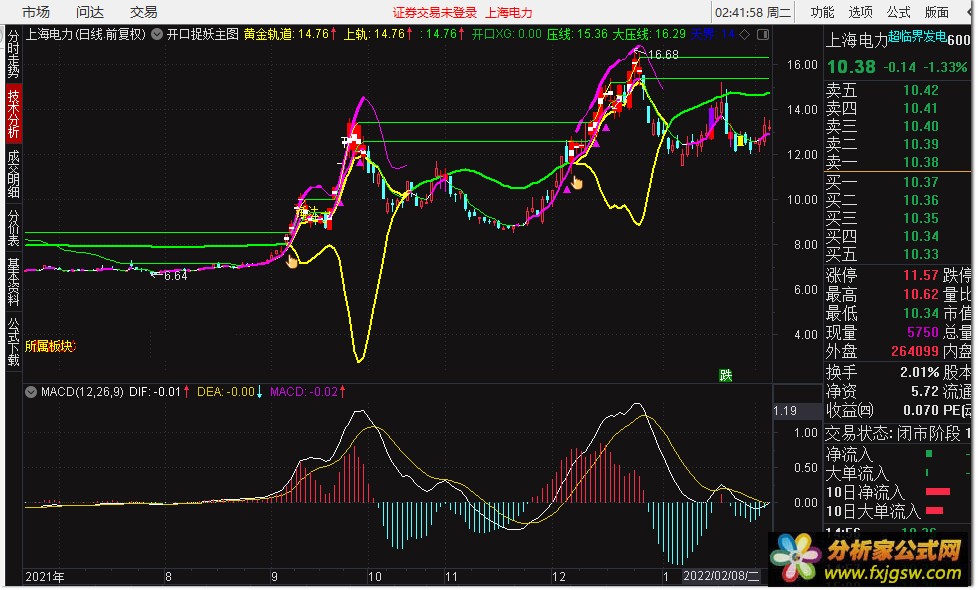Click the 外盘 value 264099
This screenshot has height=590, width=978.
[x=915, y=351]
